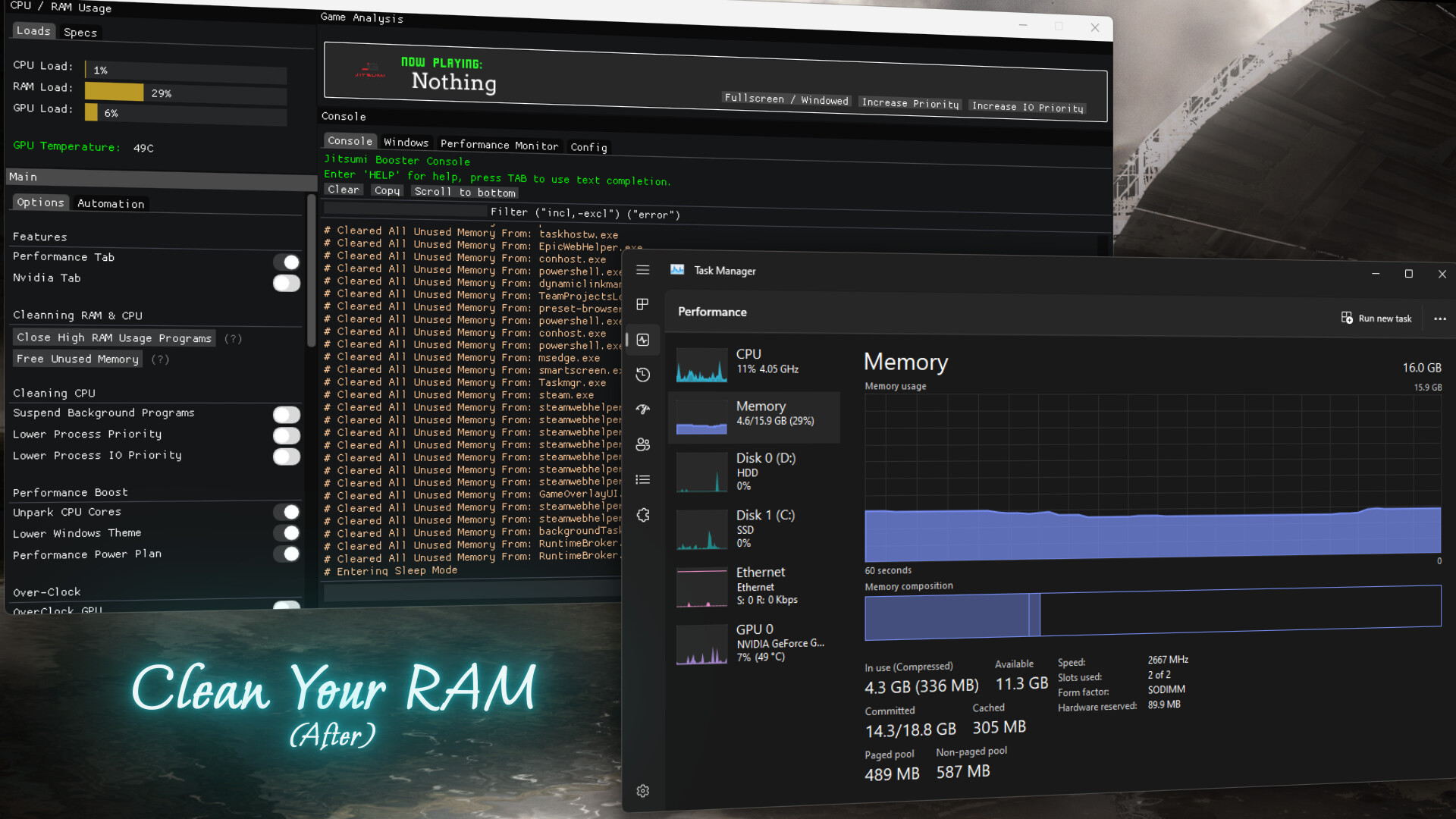Screen dimensions: 1456x819
Task: Open Processes view in Task Manager
Action: 642,304
